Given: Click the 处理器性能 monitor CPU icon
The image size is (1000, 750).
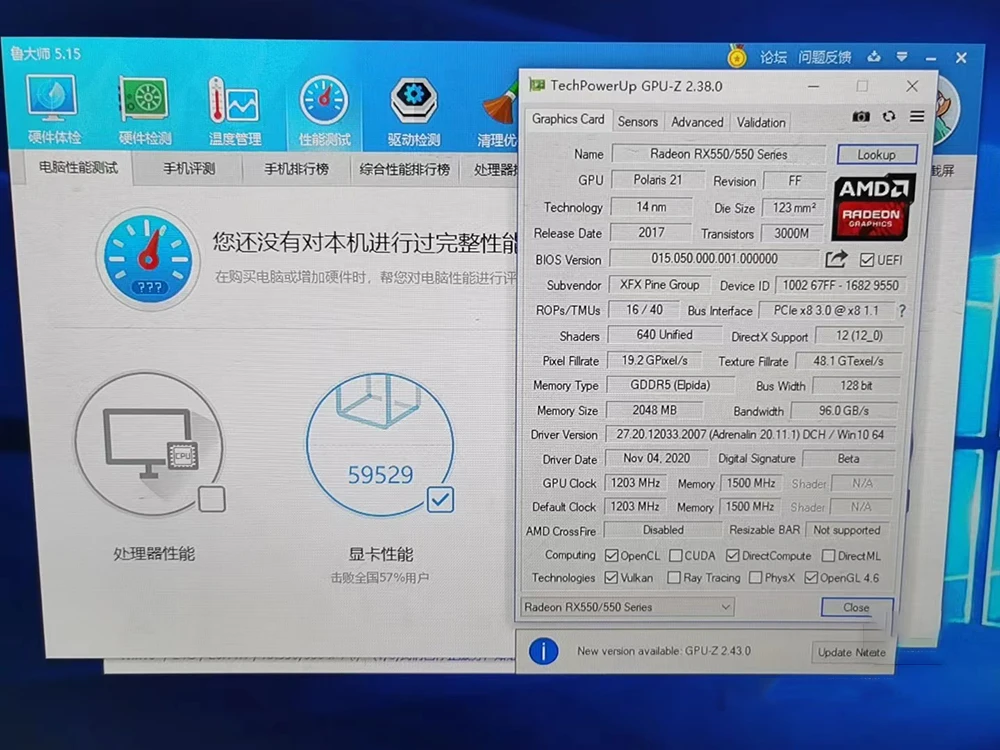Looking at the screenshot, I should point(148,444).
